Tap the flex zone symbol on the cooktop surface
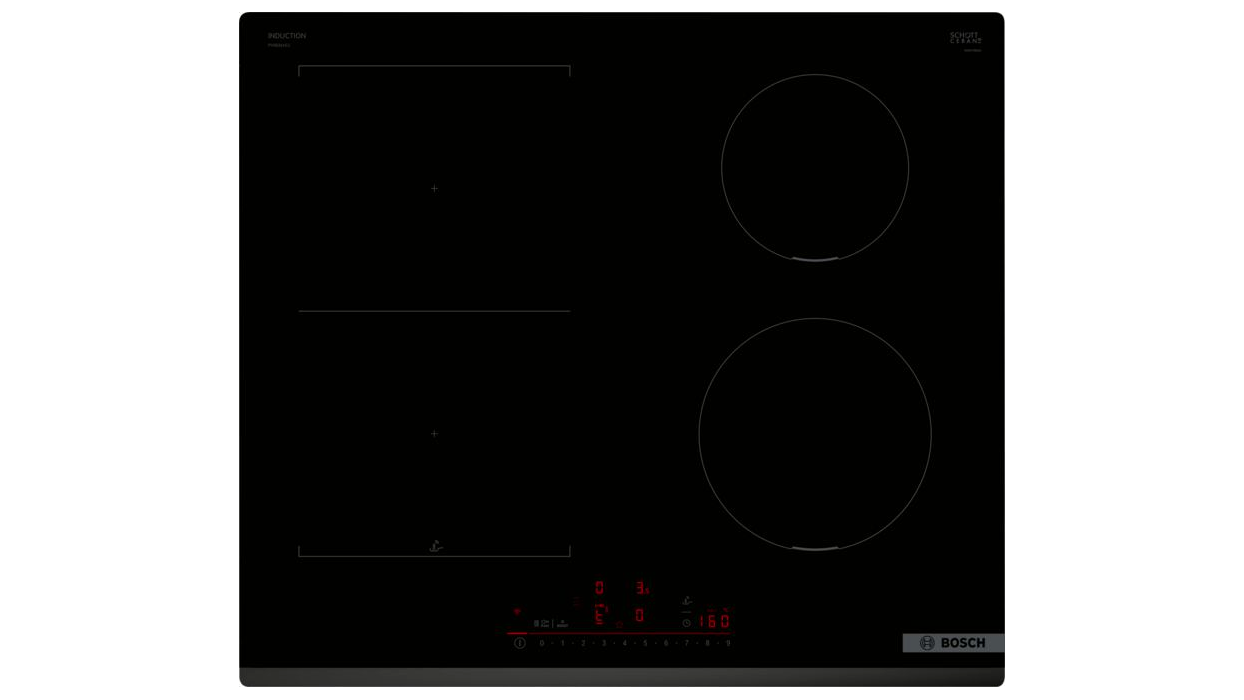This screenshot has height=700, width=1244. 435,546
